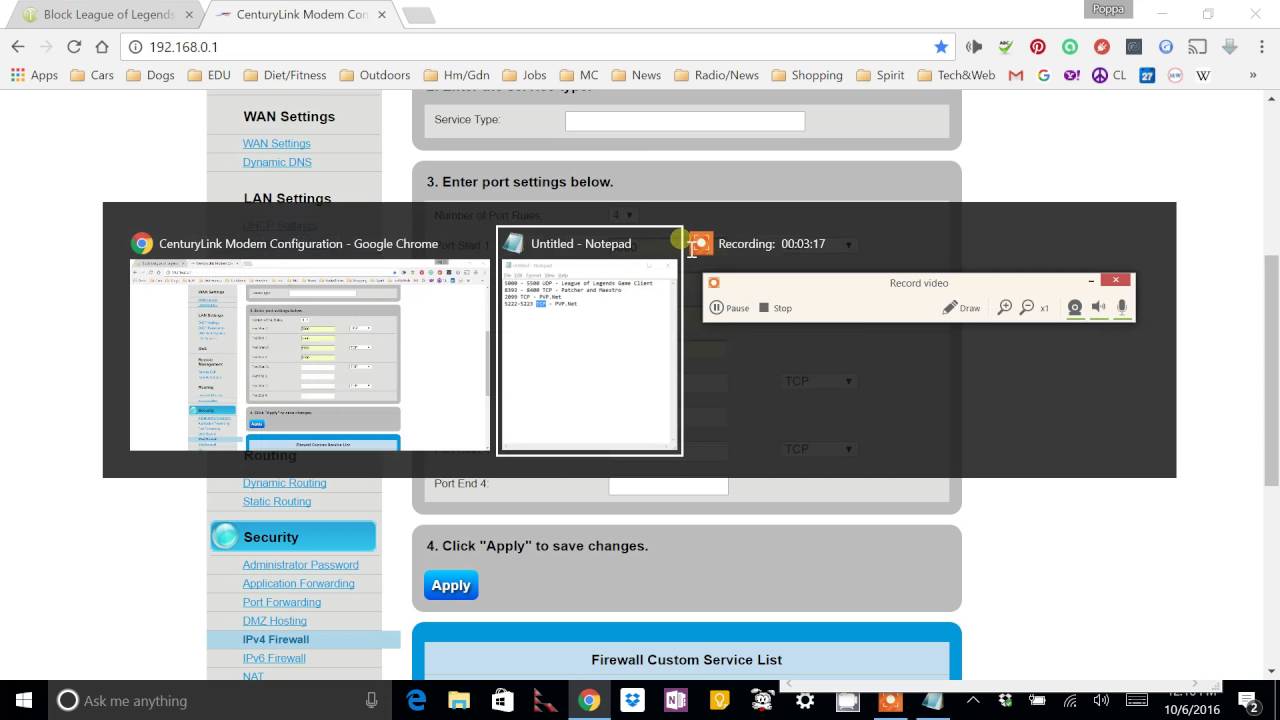Click the zoom in magnifier in recorder
Viewport: 1280px width, 720px height.
[x=1005, y=308]
